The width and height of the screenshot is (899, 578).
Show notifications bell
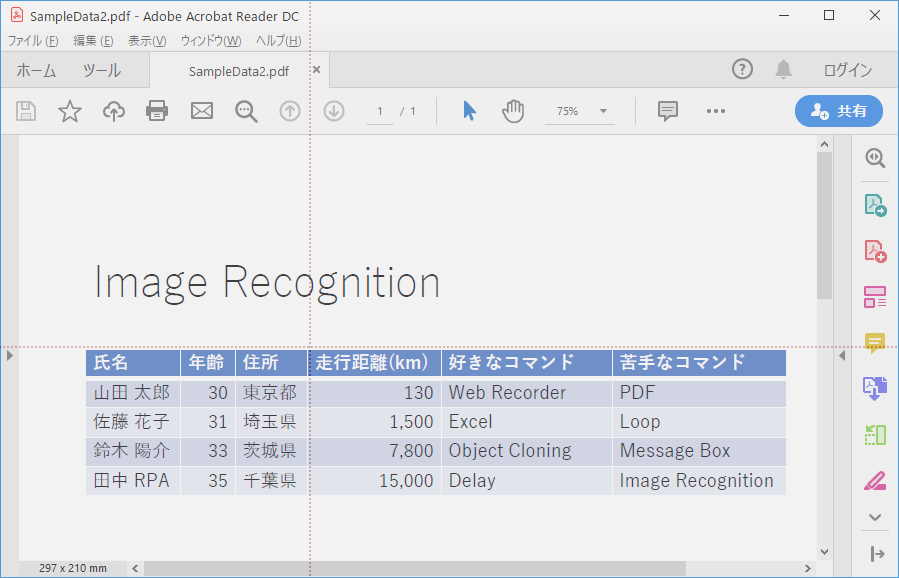pyautogui.click(x=783, y=69)
